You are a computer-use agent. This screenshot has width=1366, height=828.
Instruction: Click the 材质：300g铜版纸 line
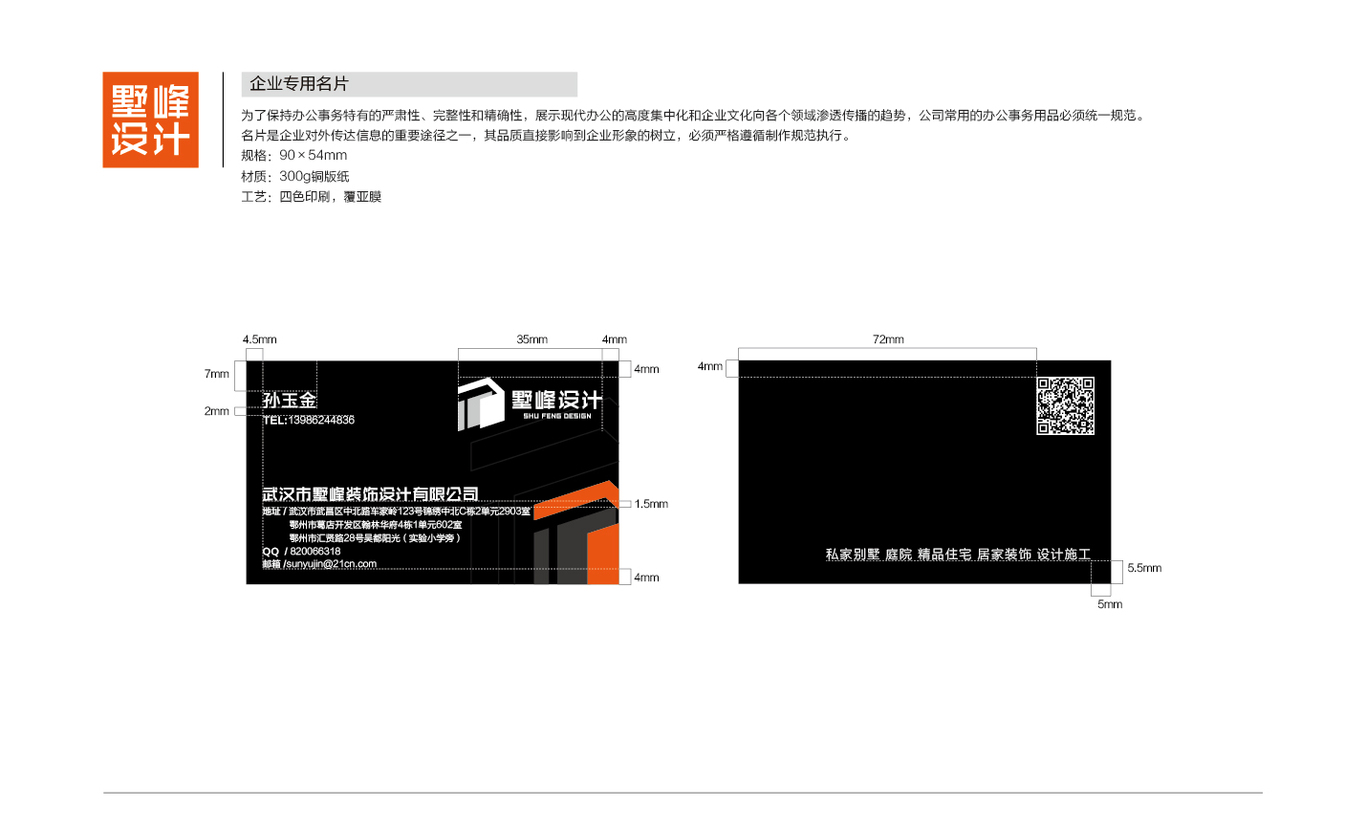click(x=295, y=176)
